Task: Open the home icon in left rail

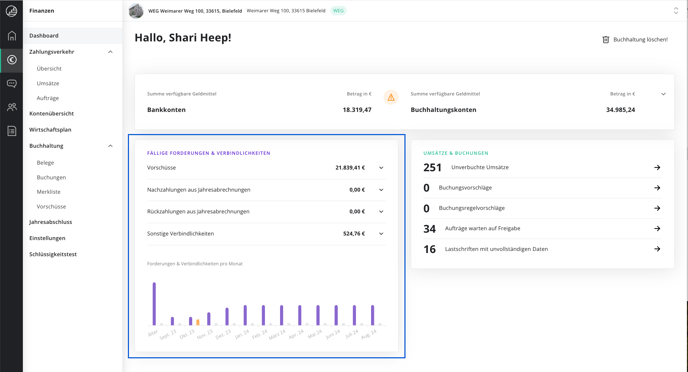Action: click(x=12, y=36)
